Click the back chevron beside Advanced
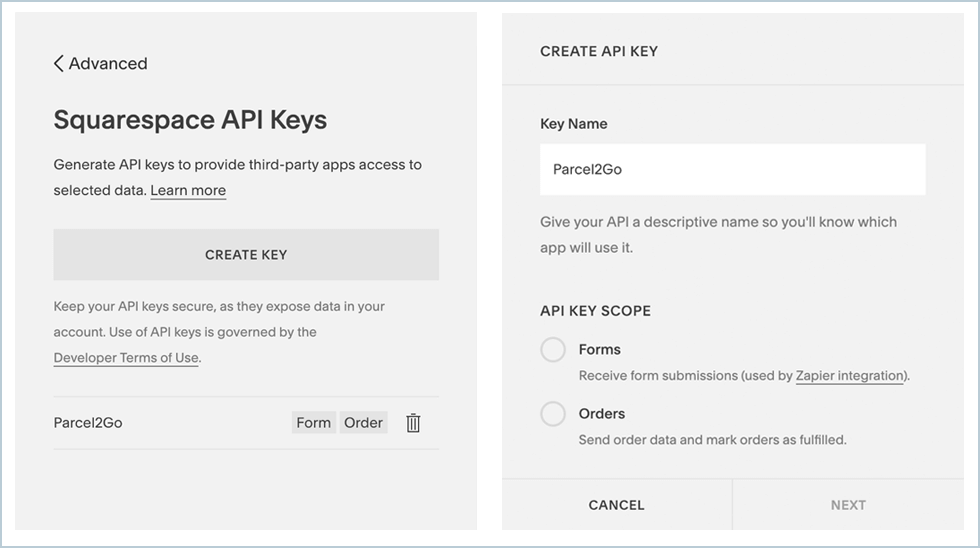980x548 pixels. pyautogui.click(x=59, y=64)
